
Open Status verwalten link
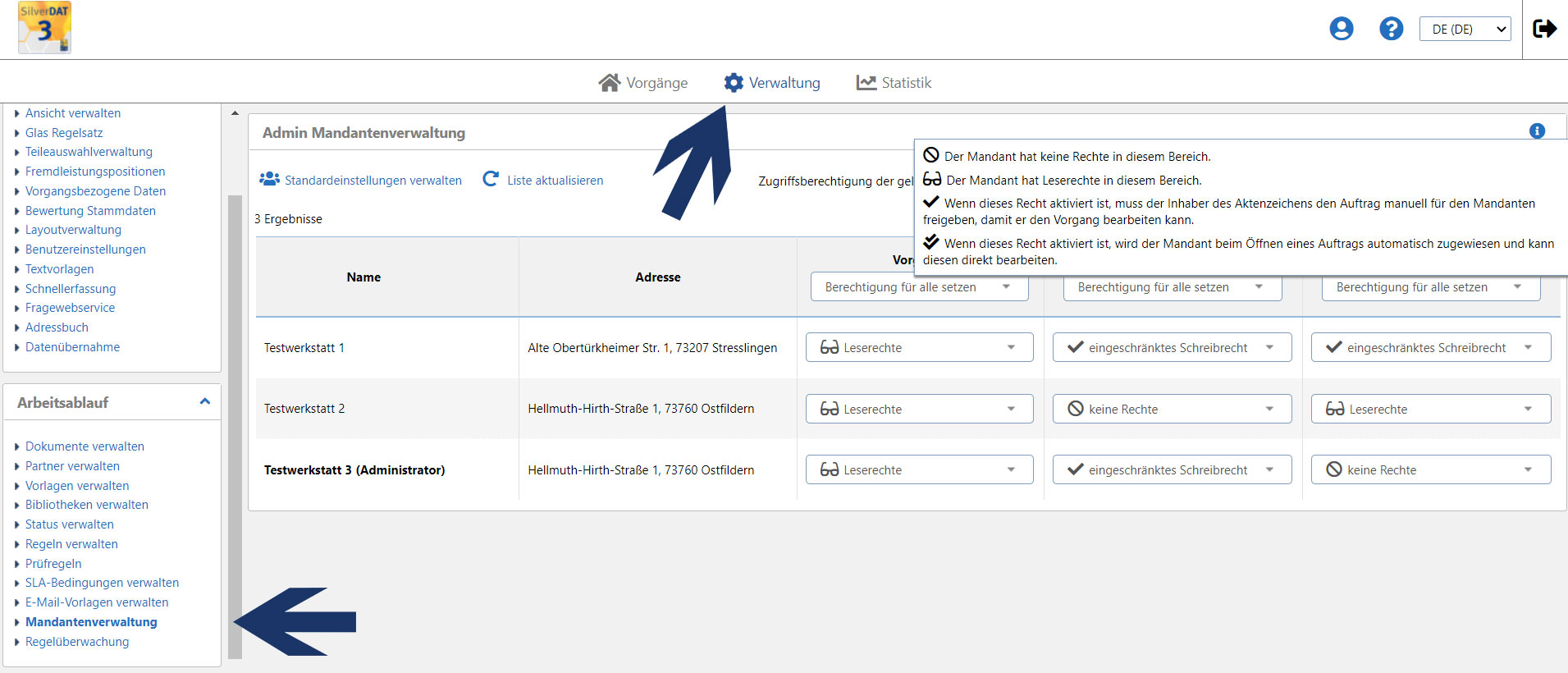70,524
